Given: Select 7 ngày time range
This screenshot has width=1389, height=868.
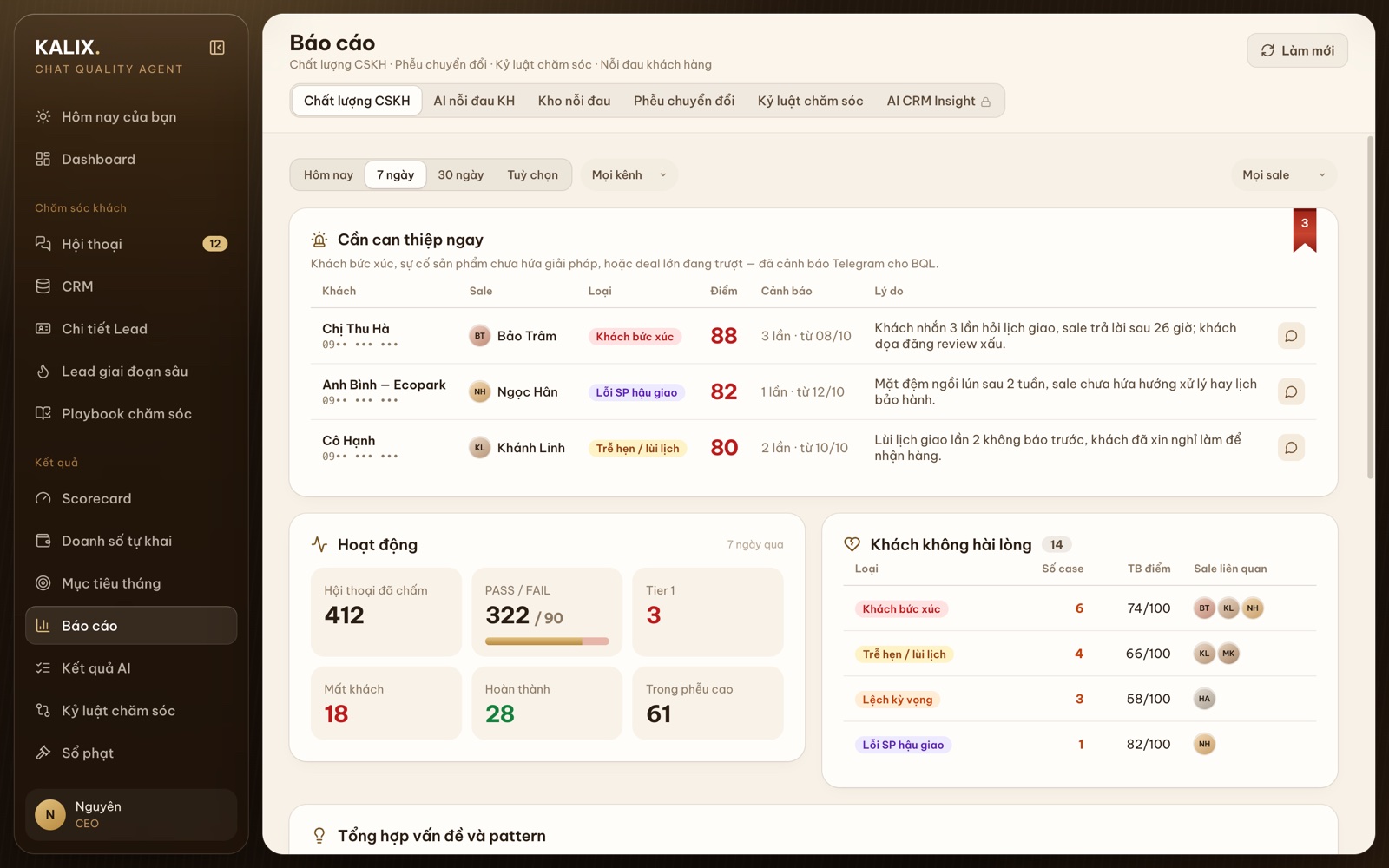Looking at the screenshot, I should (x=395, y=174).
